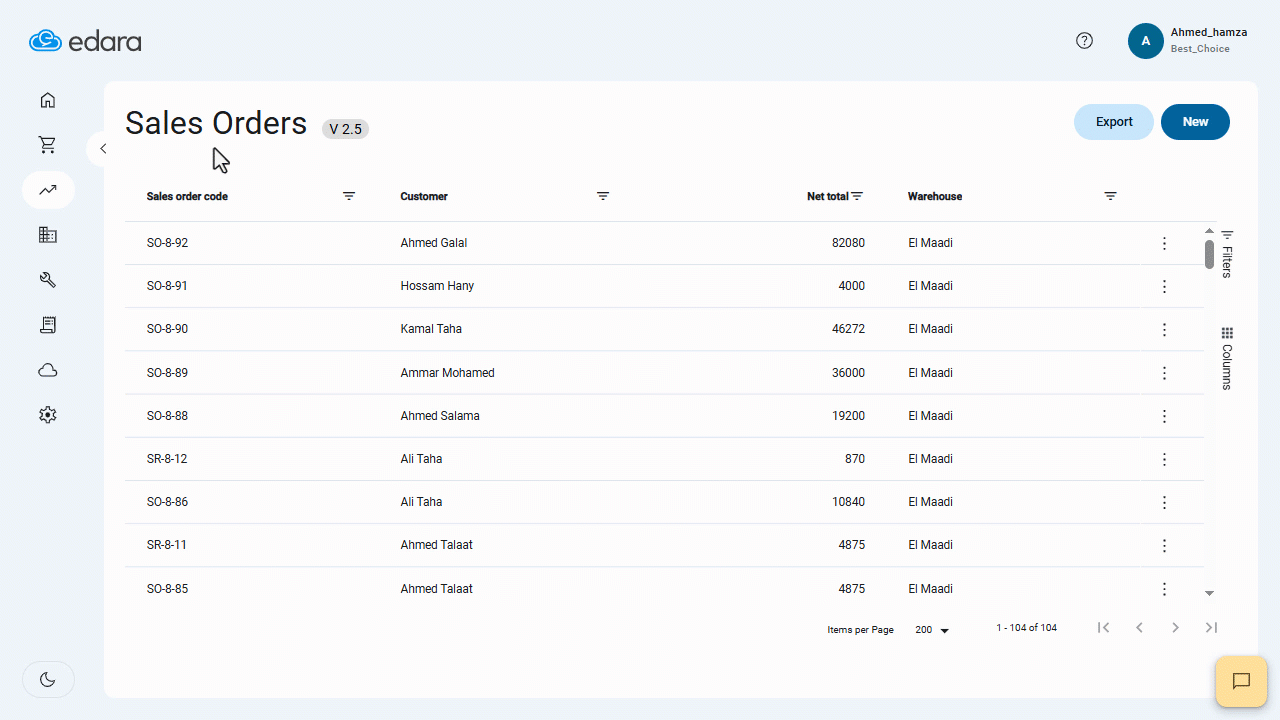Go to the previous page
This screenshot has height=720, width=1280.
(1139, 628)
